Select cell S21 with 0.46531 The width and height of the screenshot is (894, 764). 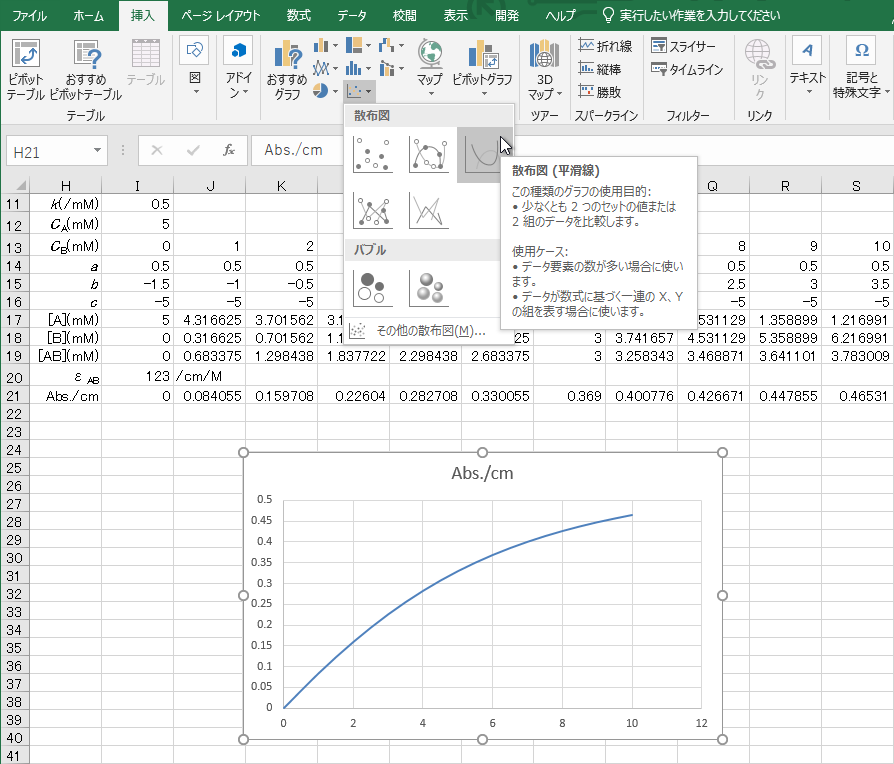point(857,396)
